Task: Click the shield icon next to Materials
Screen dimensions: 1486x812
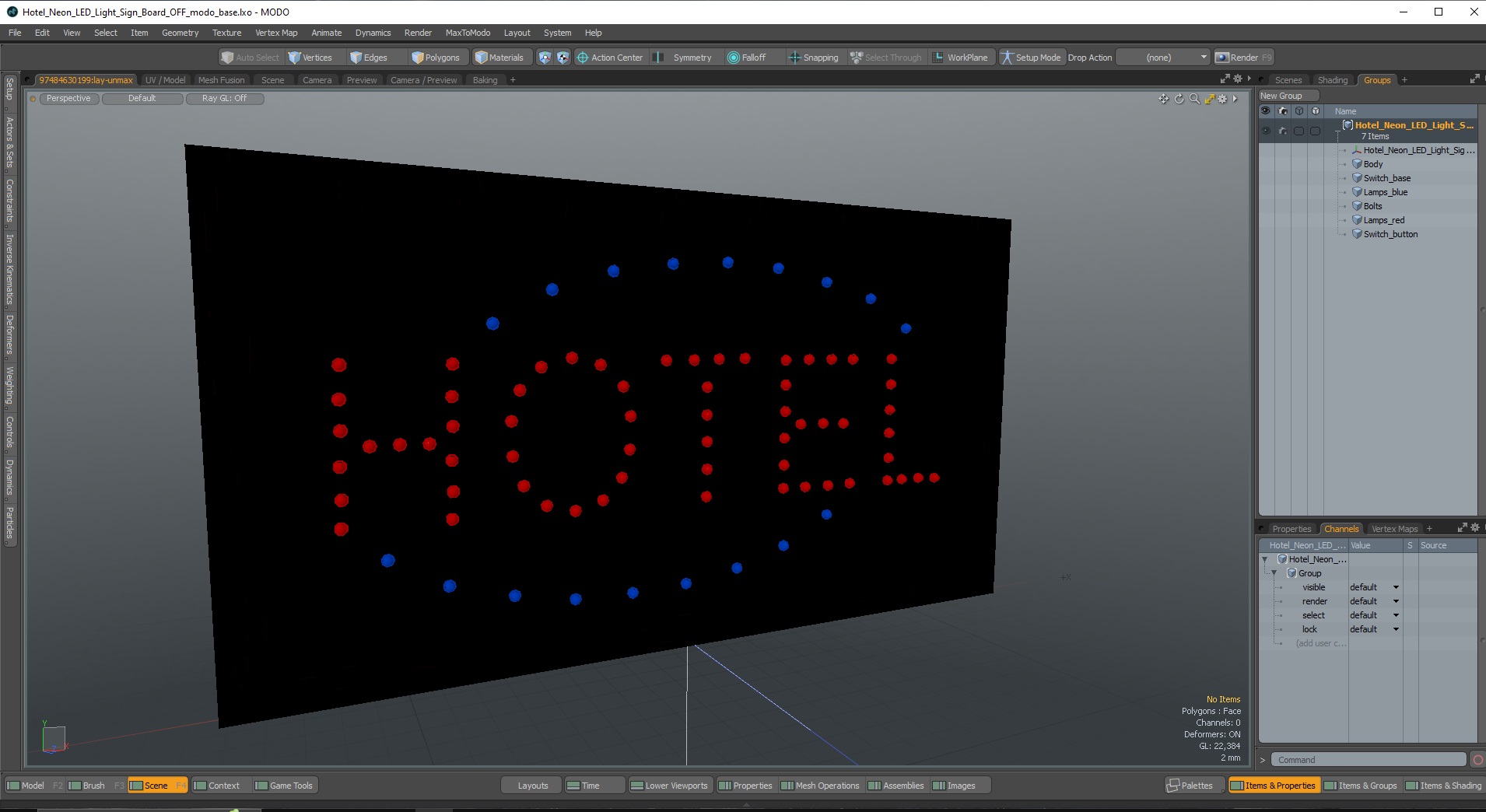Action: pos(545,58)
